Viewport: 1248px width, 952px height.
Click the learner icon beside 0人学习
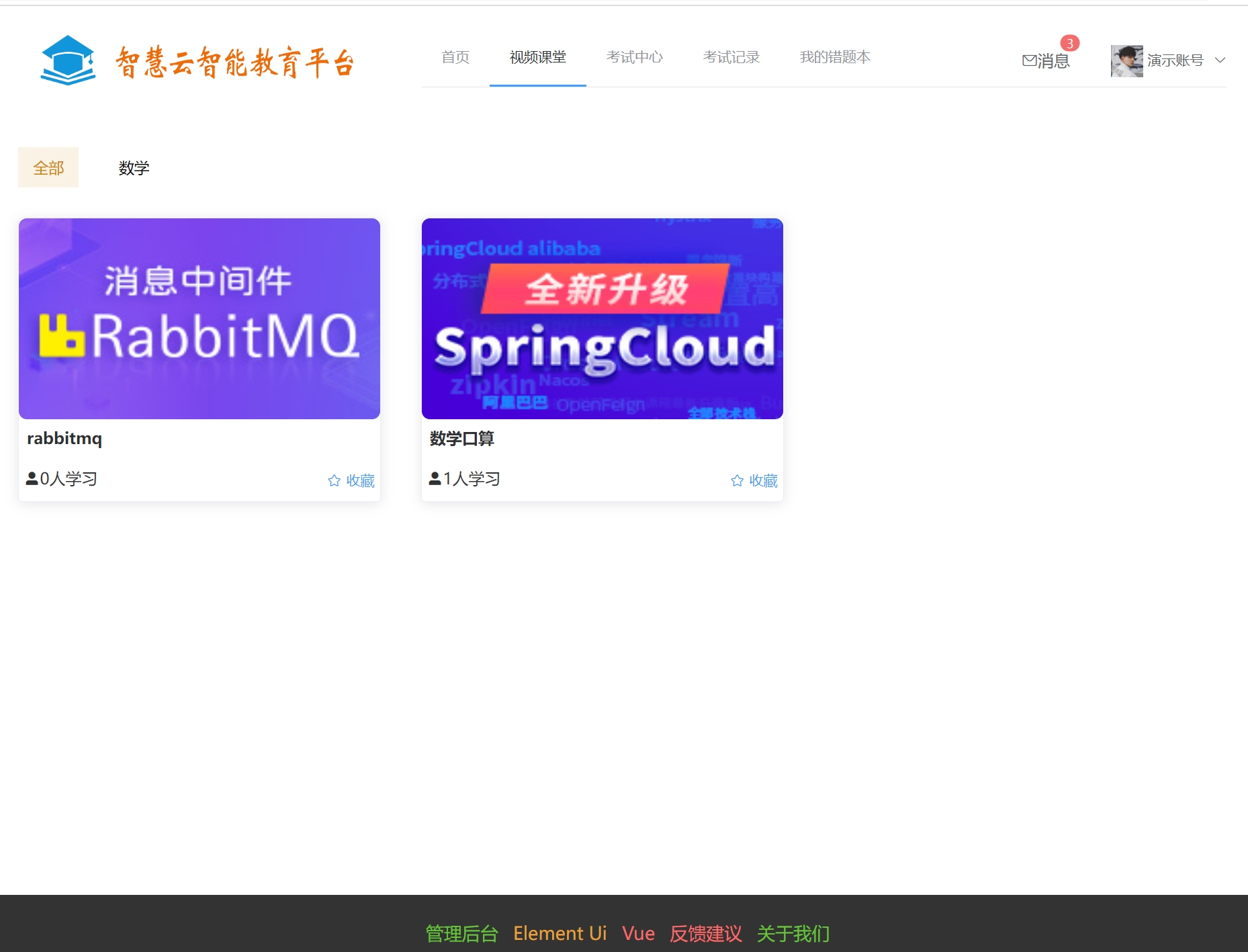pyautogui.click(x=32, y=478)
